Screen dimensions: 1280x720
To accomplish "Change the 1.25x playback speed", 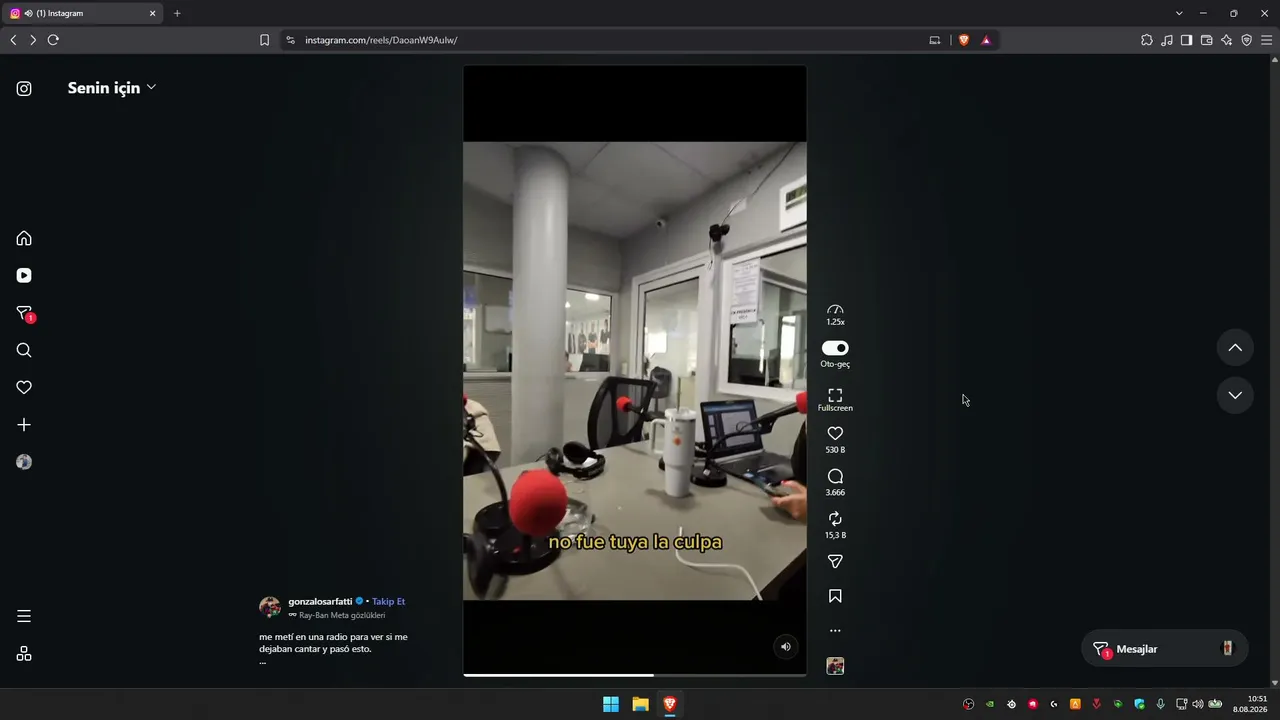I will click(835, 315).
